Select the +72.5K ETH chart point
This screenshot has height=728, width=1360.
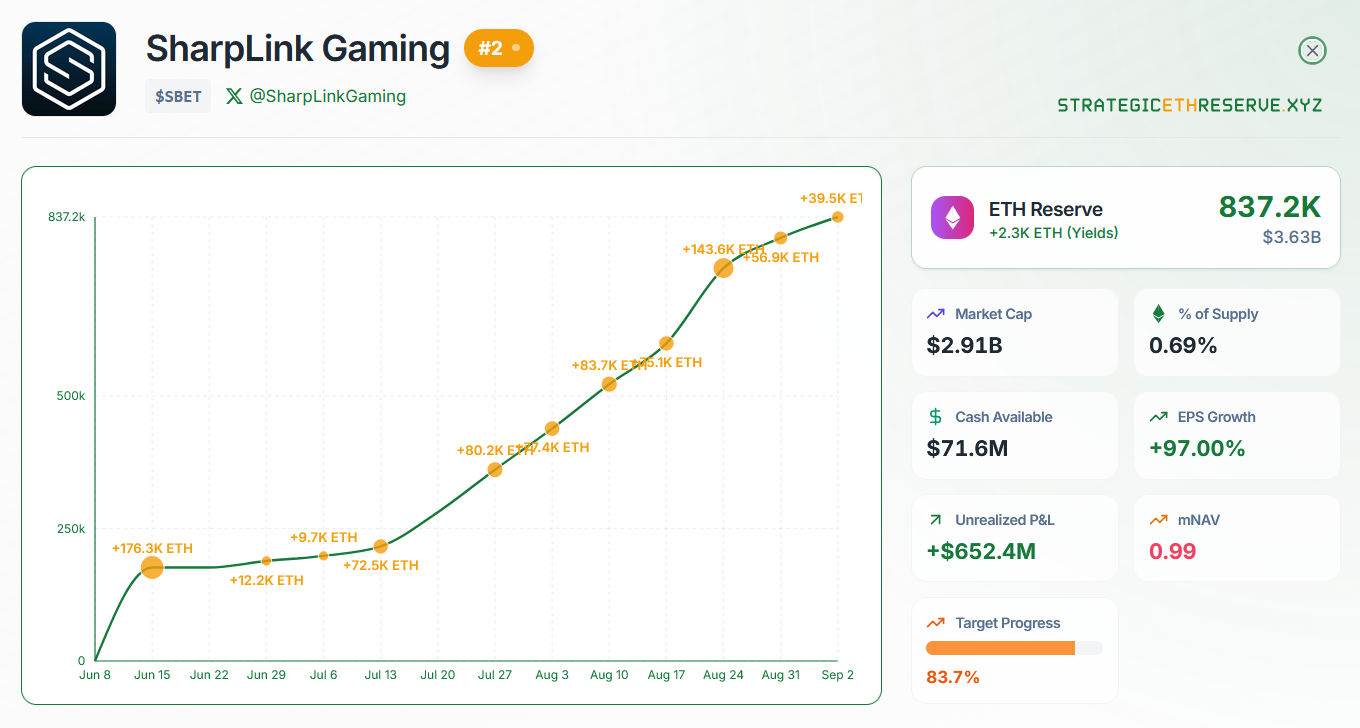380,546
